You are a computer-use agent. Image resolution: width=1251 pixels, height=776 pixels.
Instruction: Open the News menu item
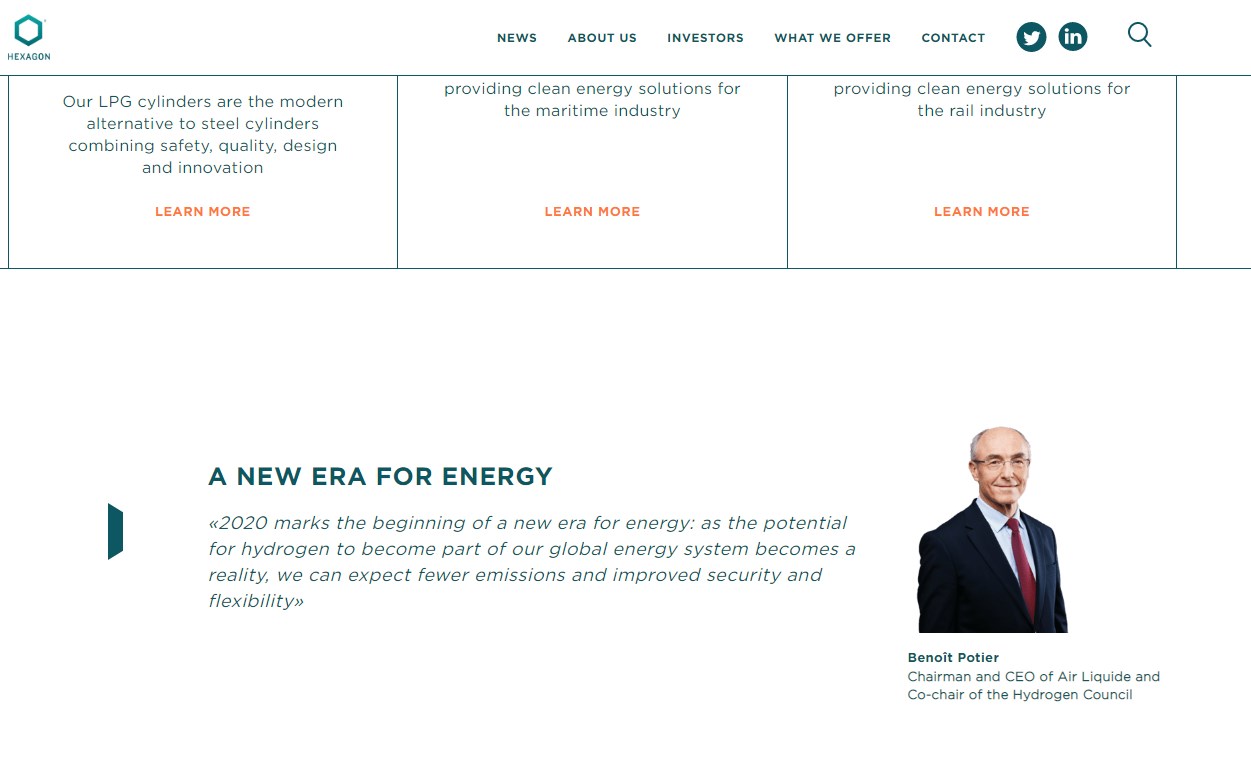click(517, 38)
